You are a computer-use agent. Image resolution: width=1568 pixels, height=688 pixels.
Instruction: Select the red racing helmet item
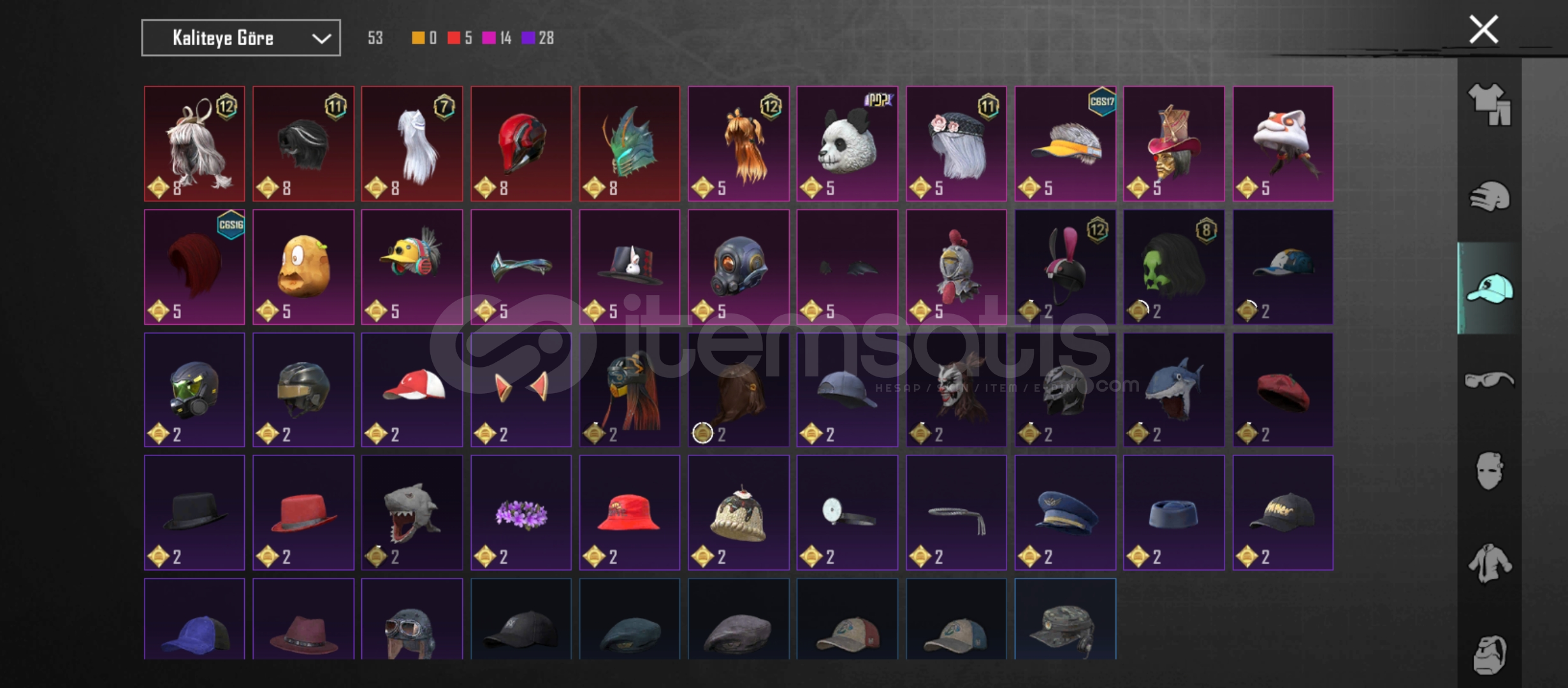click(521, 144)
